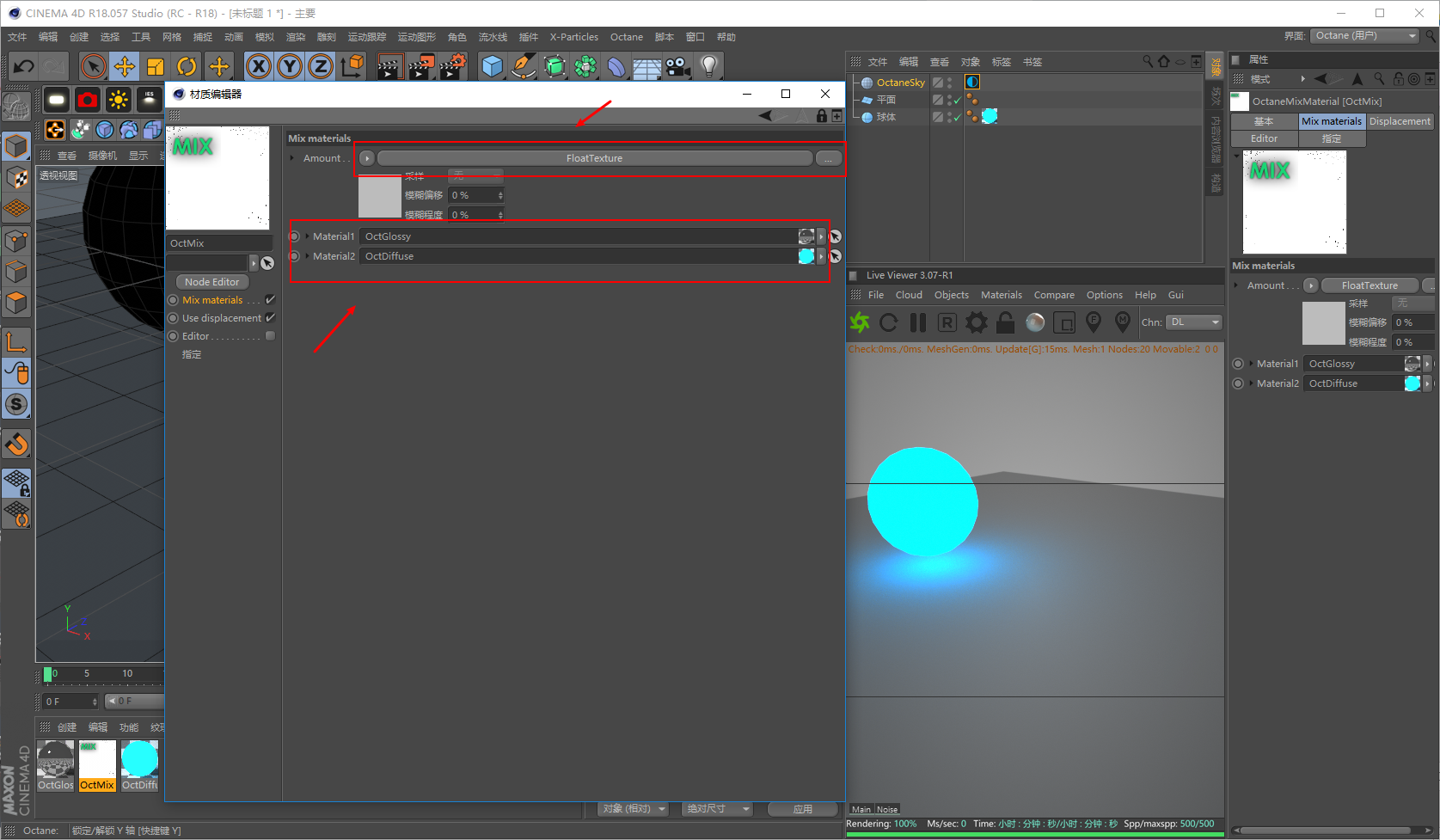Screen dimensions: 1440x840
Task: Click the Live Viewer lock resolution icon
Action: tap(1005, 322)
